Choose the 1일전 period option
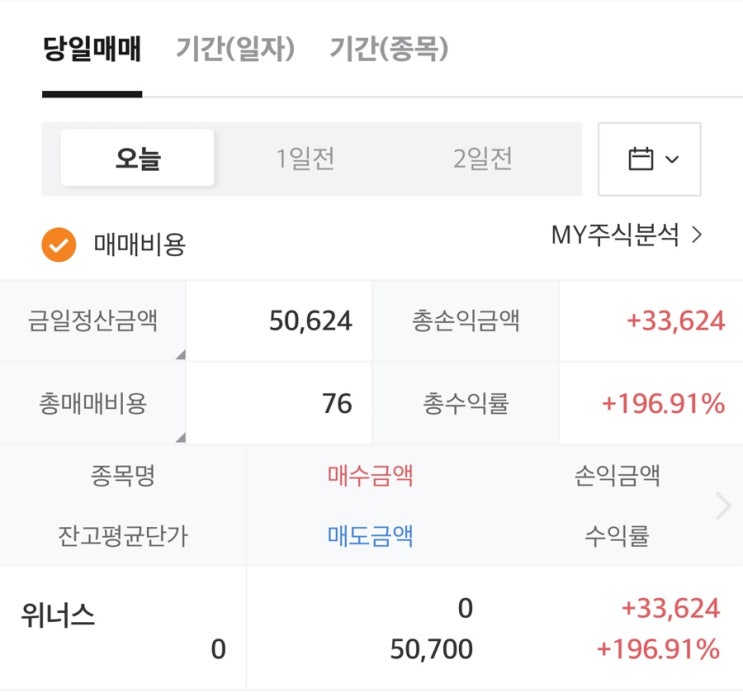Image resolution: width=743 pixels, height=698 pixels. (305, 158)
